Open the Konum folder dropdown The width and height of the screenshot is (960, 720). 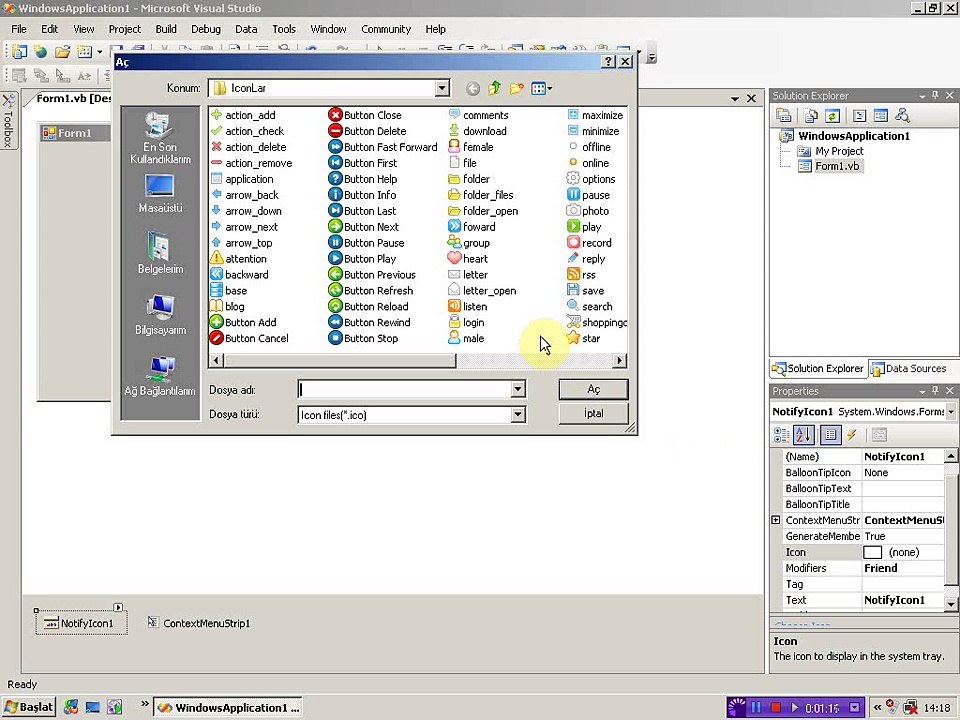(441, 89)
